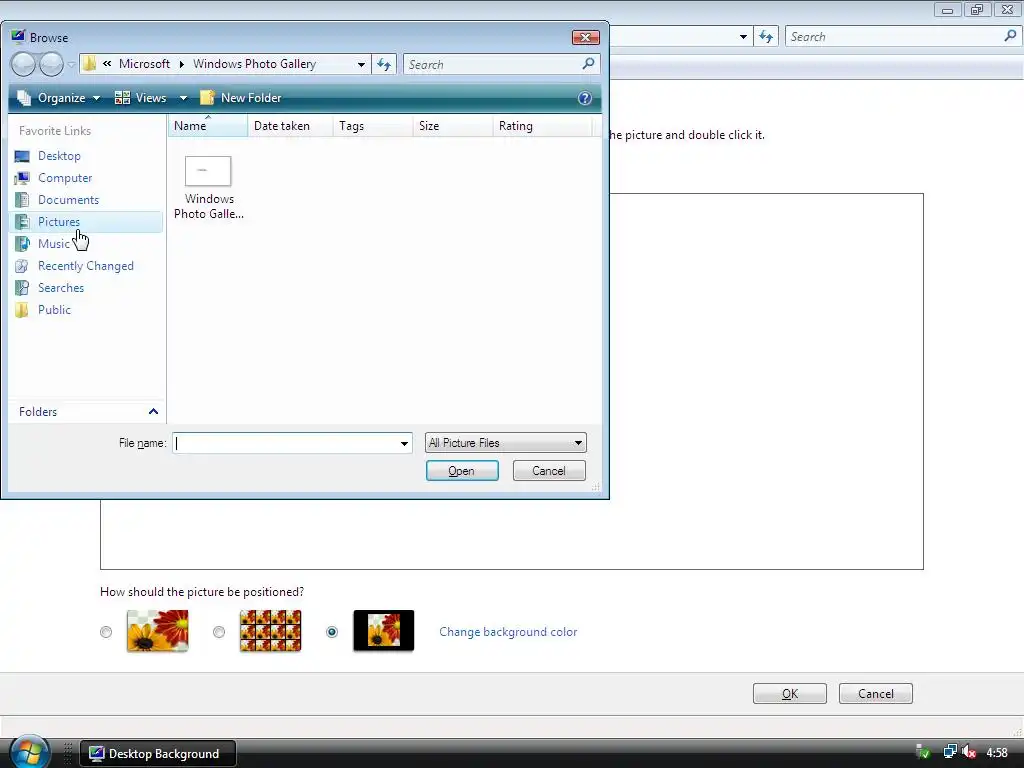Create a New Folder
The image size is (1024, 768).
click(241, 98)
